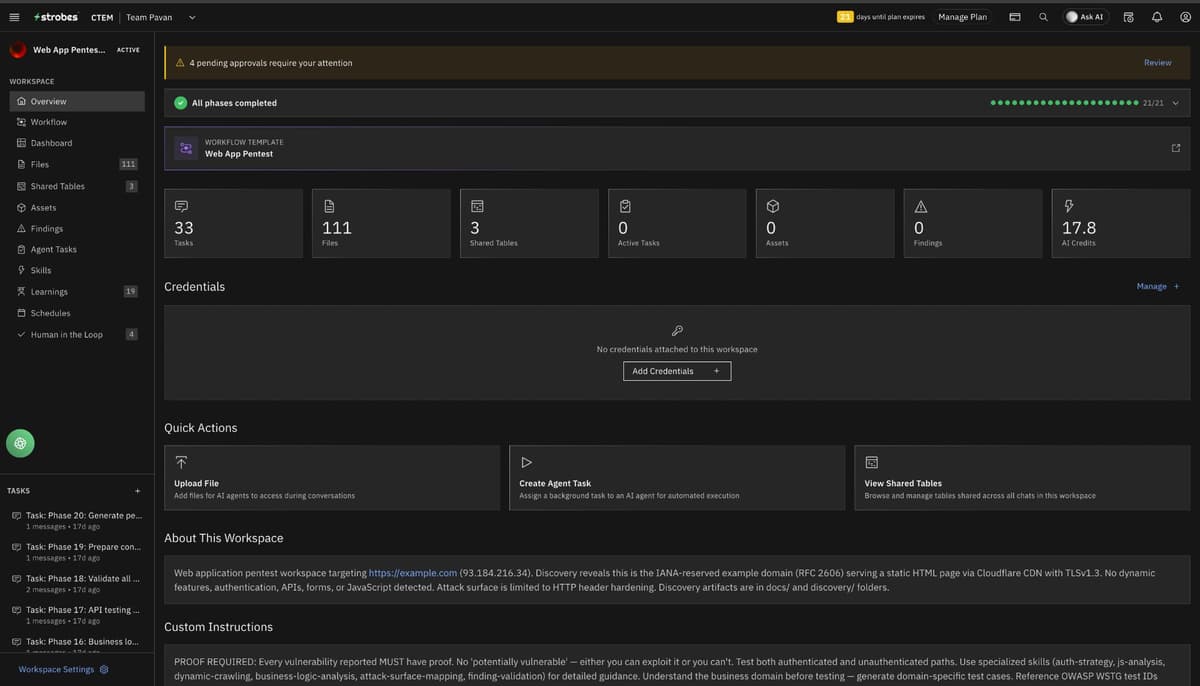
Task: Open Shared Tables in the sidebar
Action: pos(77,186)
